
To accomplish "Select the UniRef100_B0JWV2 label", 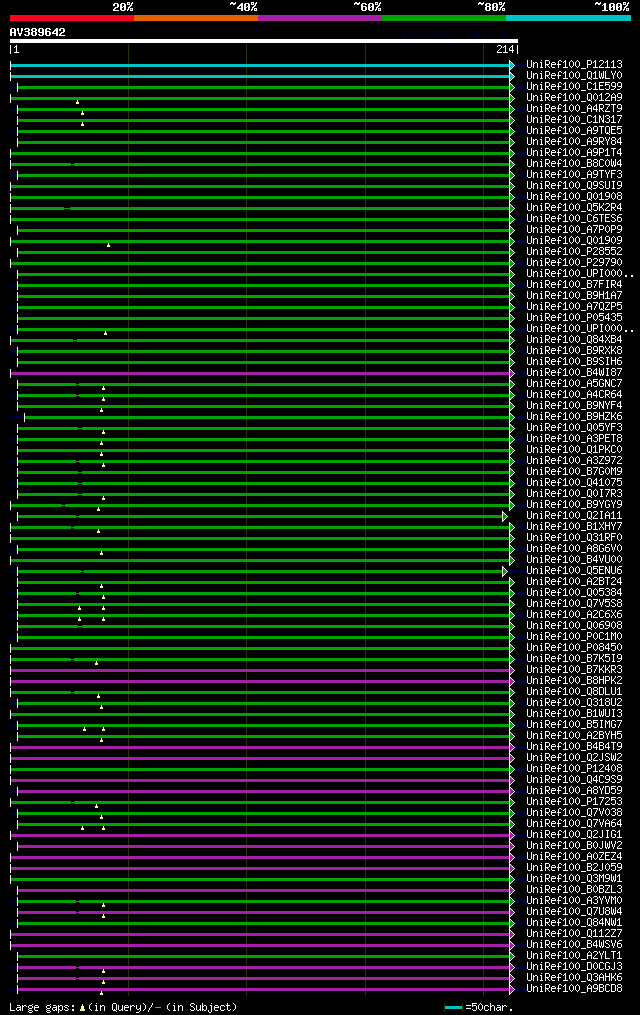I will click(574, 846).
